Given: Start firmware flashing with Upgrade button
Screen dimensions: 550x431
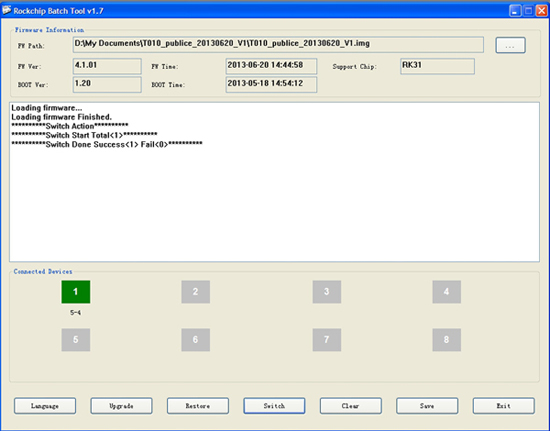Looking at the screenshot, I should tap(121, 406).
